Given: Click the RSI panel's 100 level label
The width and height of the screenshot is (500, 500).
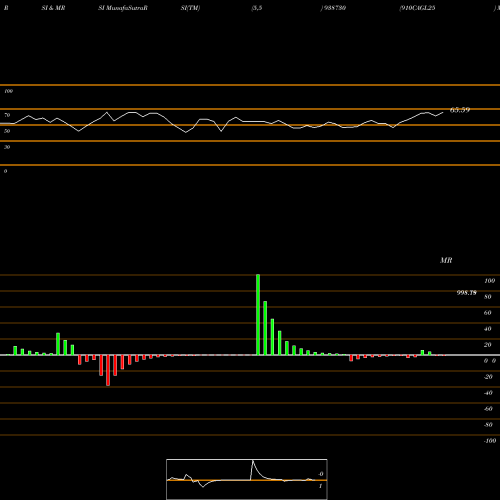Looking at the screenshot, I should [x=8, y=91].
